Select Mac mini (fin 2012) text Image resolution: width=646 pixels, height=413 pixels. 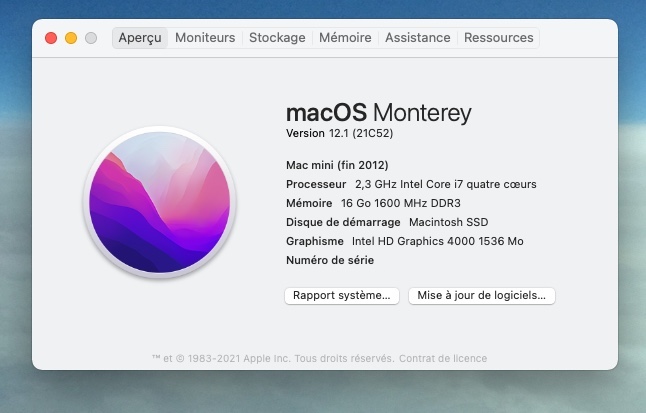[337, 165]
